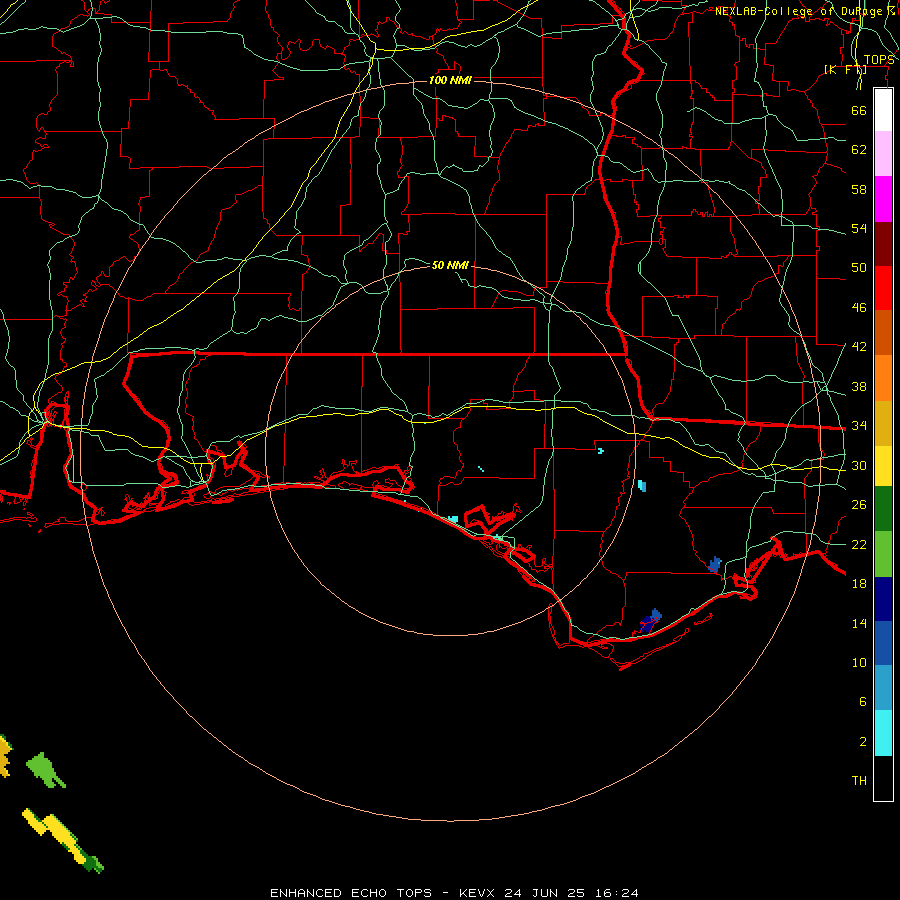
Task: Click the dark red 54 legend swatch
Action: point(883,244)
